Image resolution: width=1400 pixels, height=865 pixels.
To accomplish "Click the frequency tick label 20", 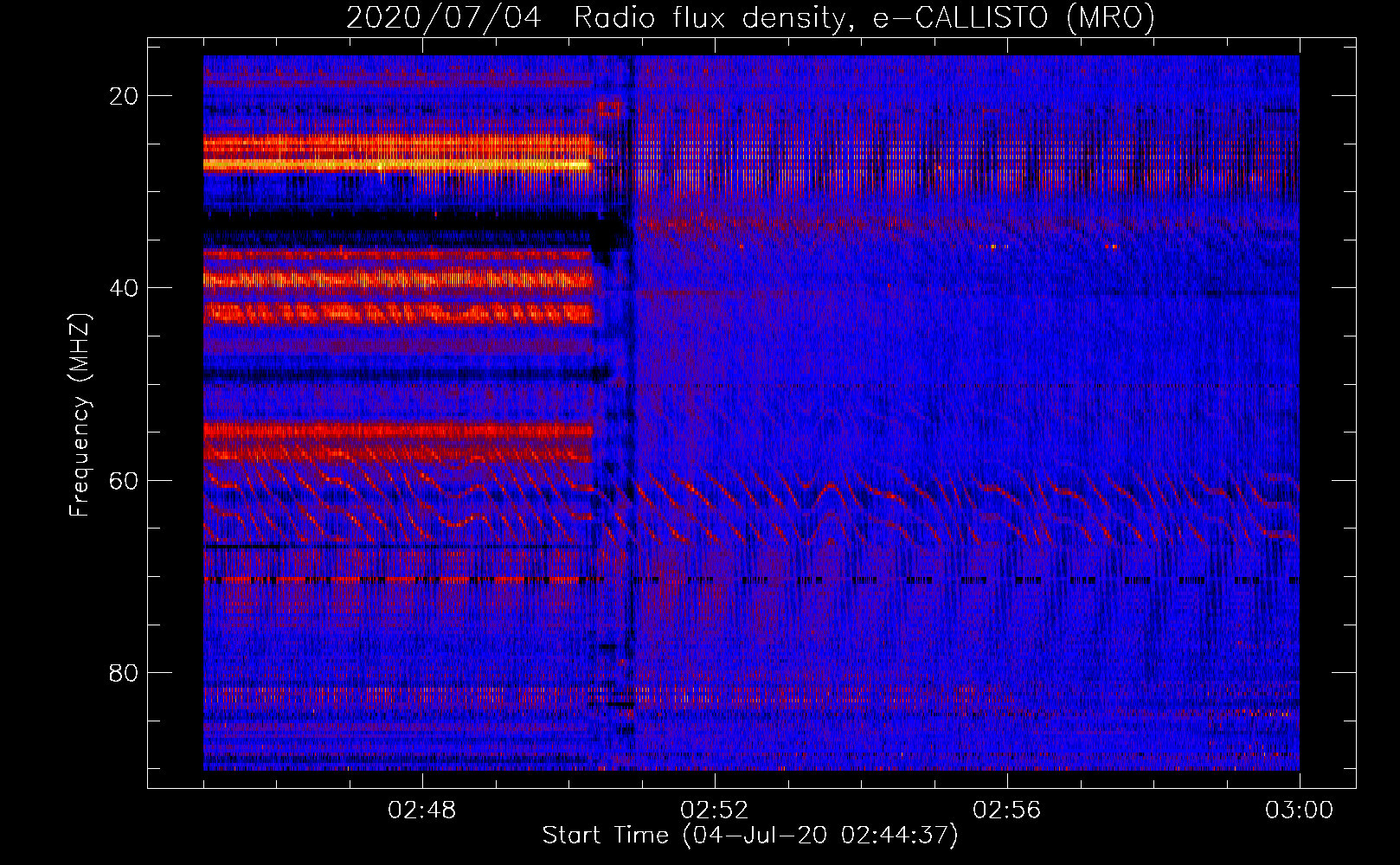I will (124, 96).
